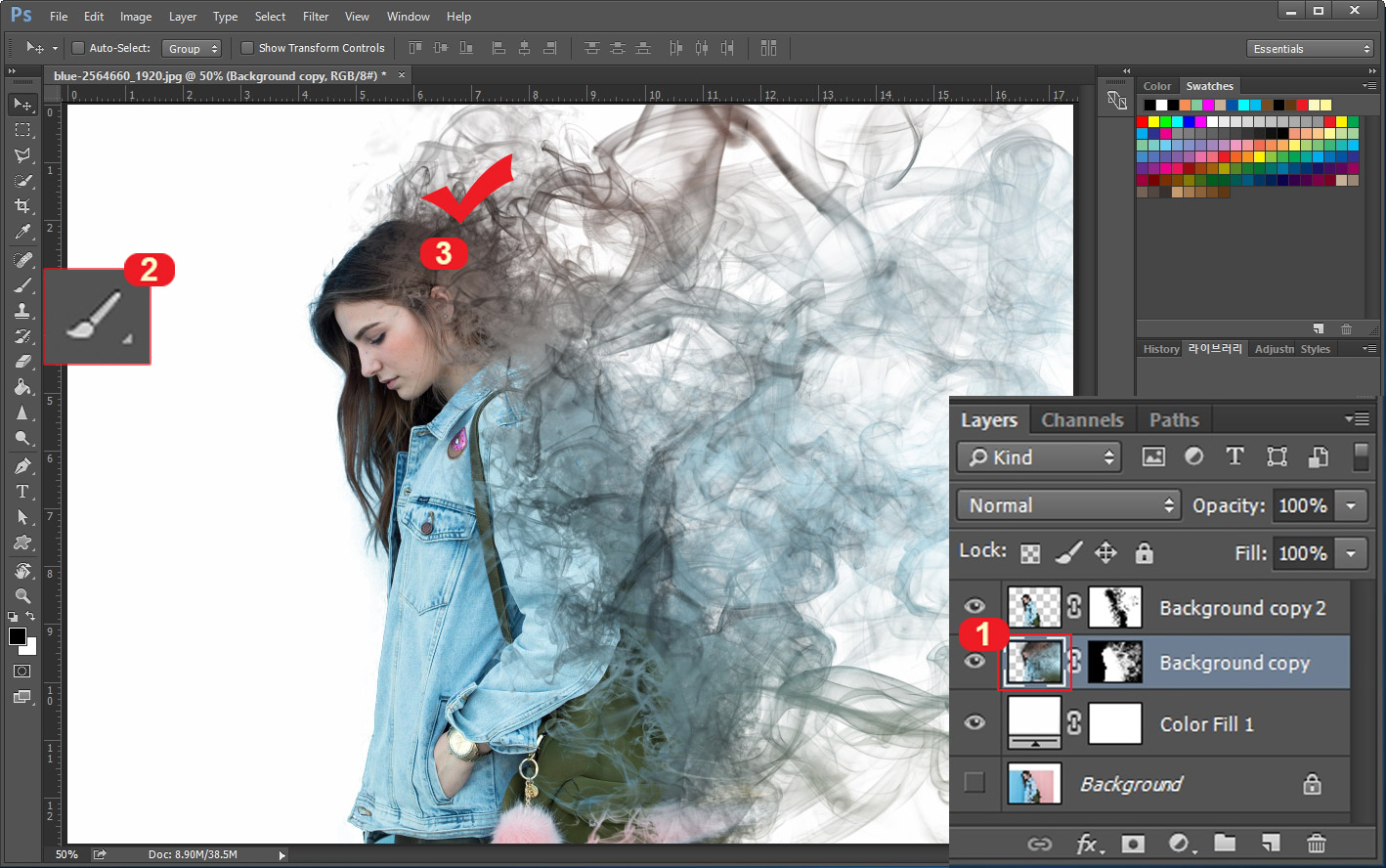Select the Eyedropper tool
This screenshot has width=1386, height=868.
coord(22,231)
